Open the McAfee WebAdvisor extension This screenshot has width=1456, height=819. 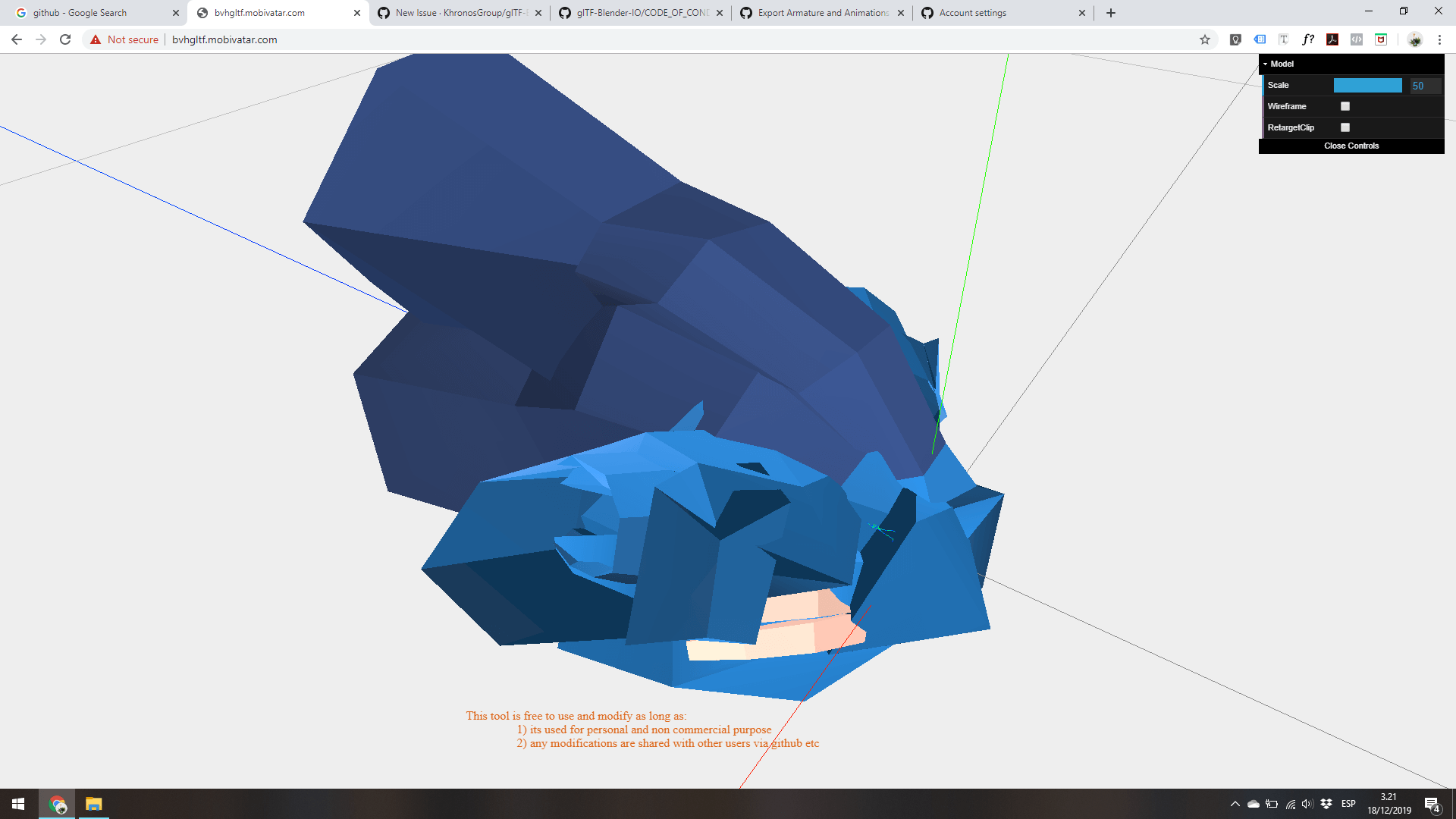(x=1380, y=39)
